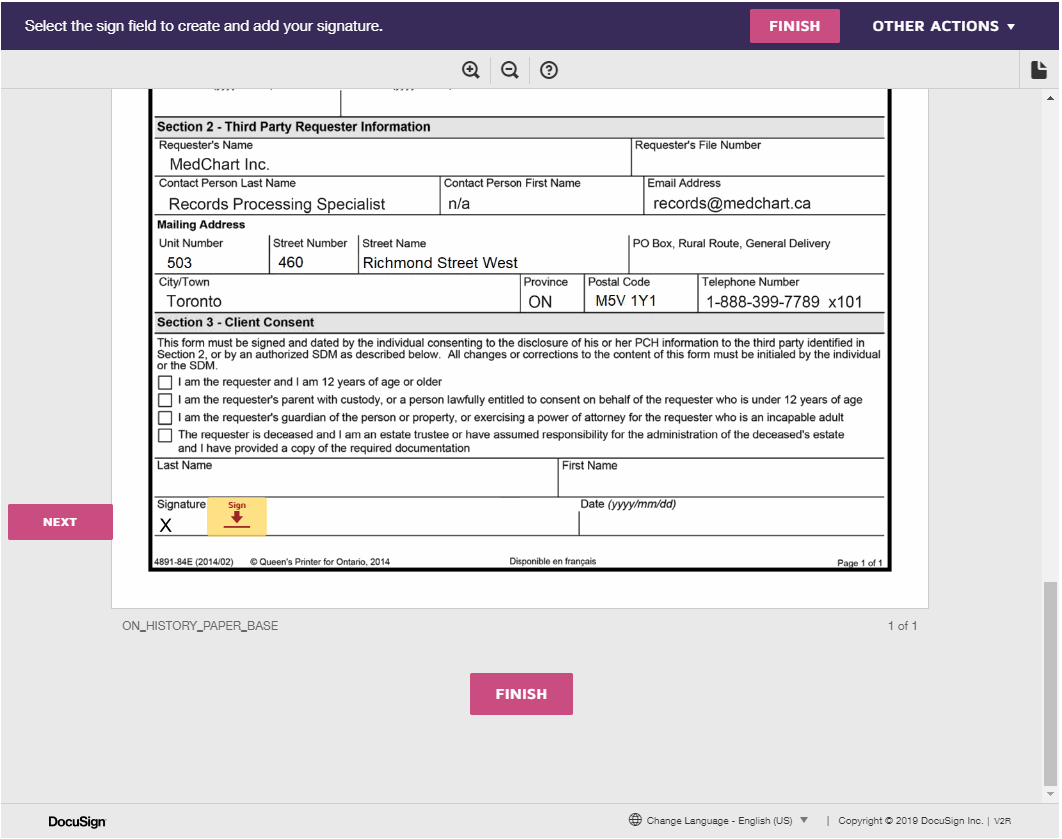Click the 'ON_HISTORY_PAPER_BASE' document name
Viewport: 1062px width, 839px height.
click(200, 626)
